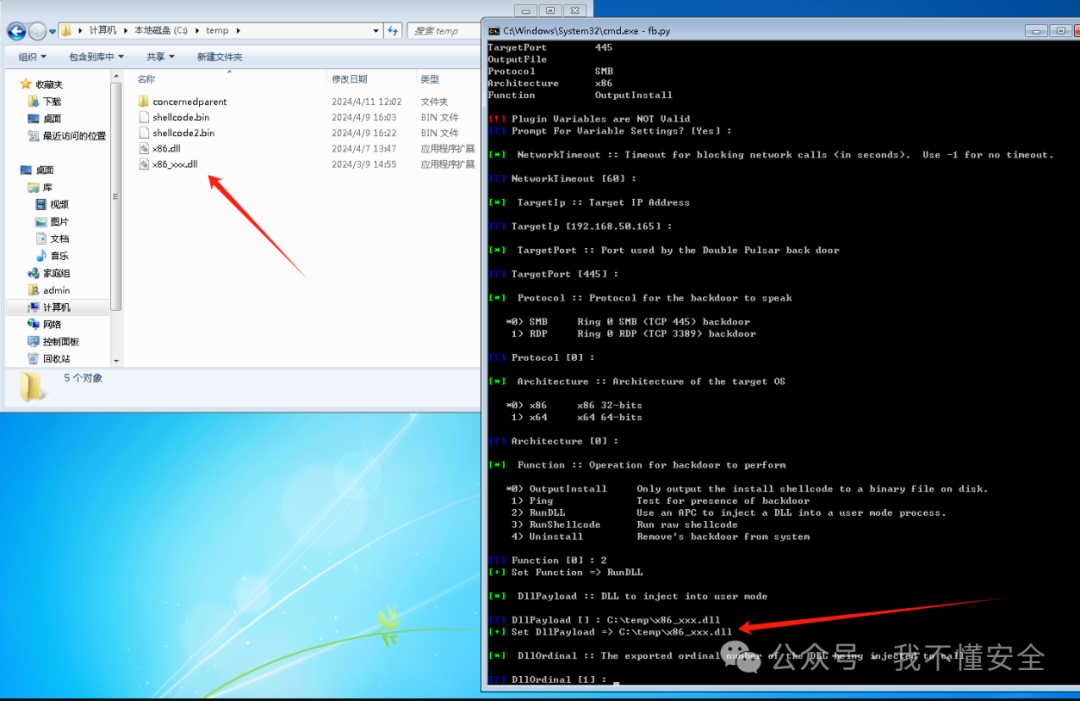The height and width of the screenshot is (701, 1080).
Task: Click the 新建文件夹 toolbar button
Action: coord(220,56)
